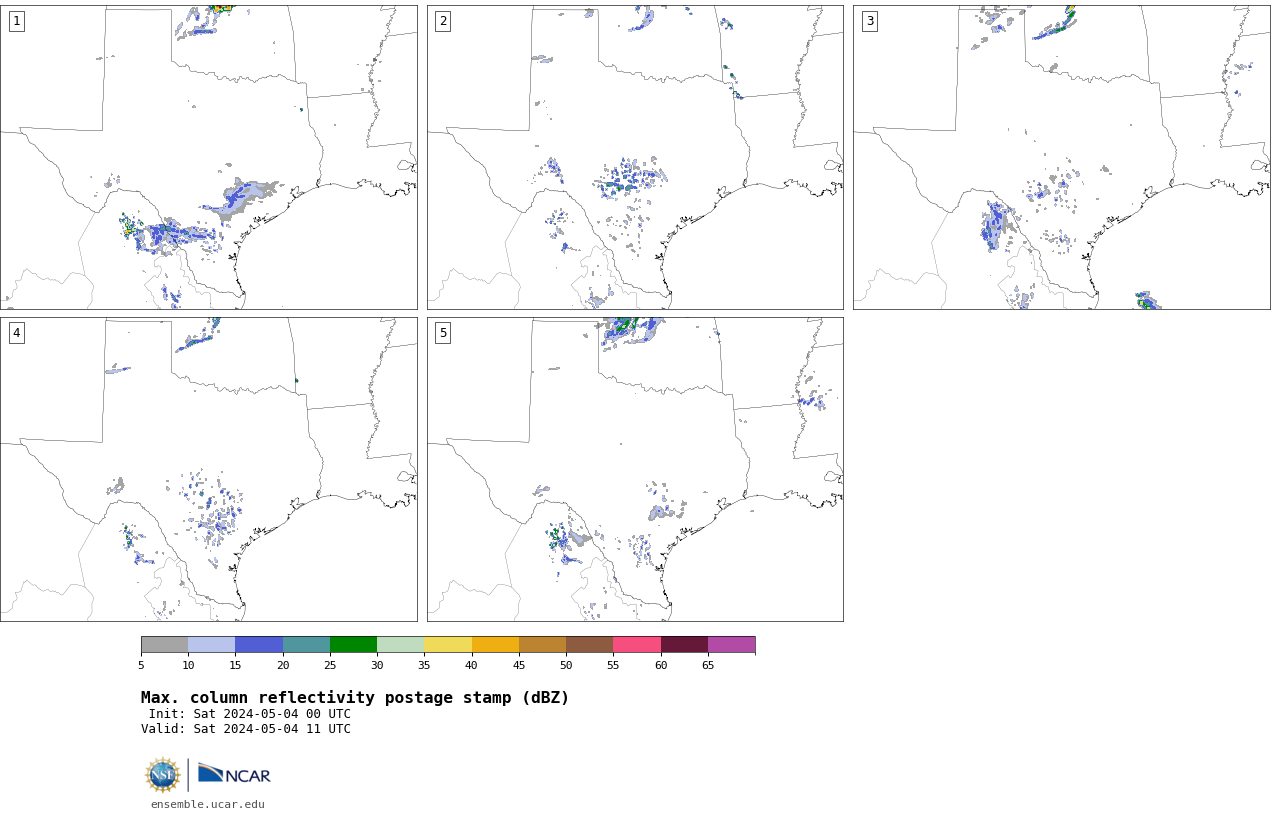
Task: Click the colorbar tick label '30'
Action: [377, 665]
